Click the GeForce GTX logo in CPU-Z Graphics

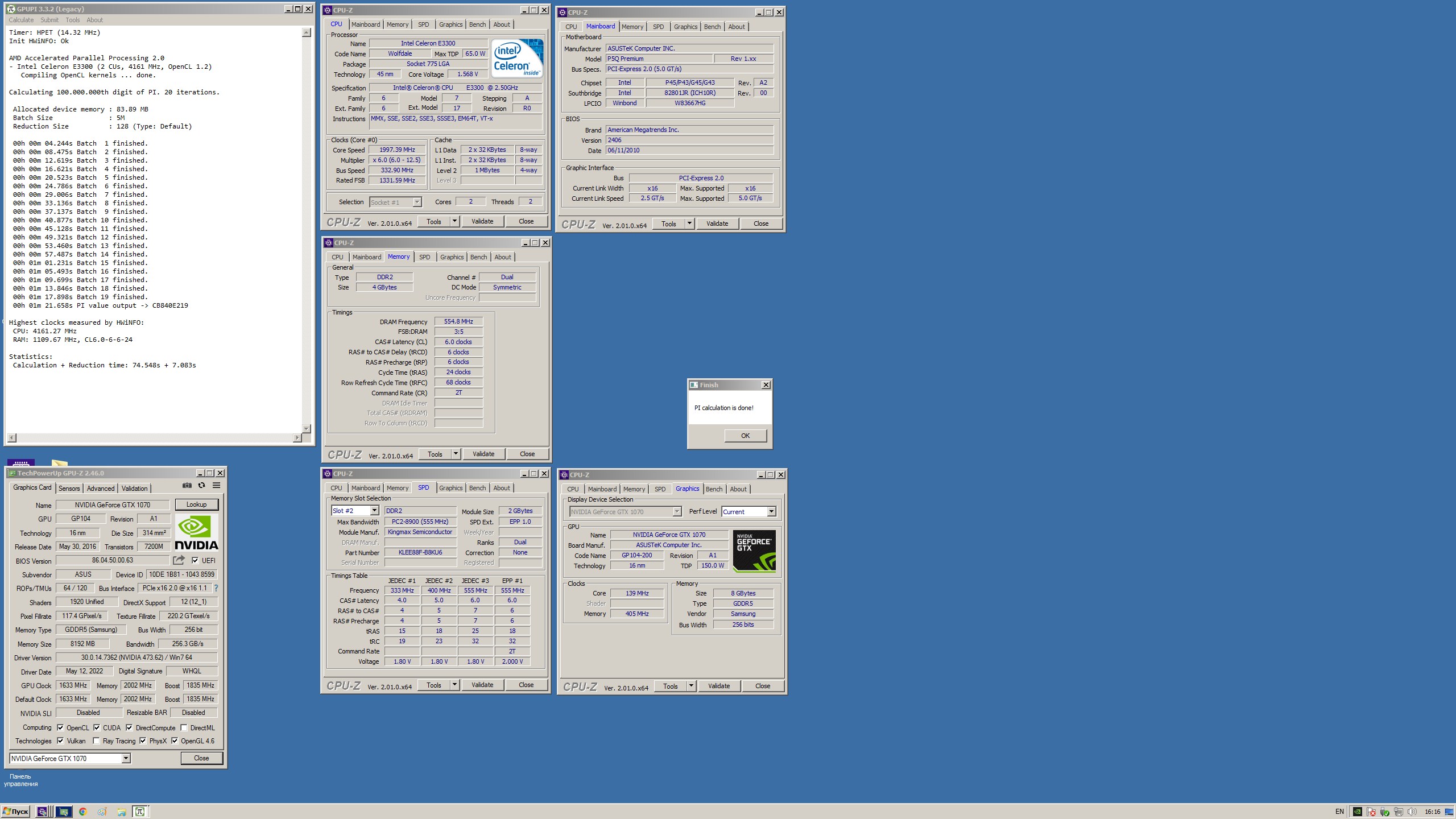pos(754,551)
